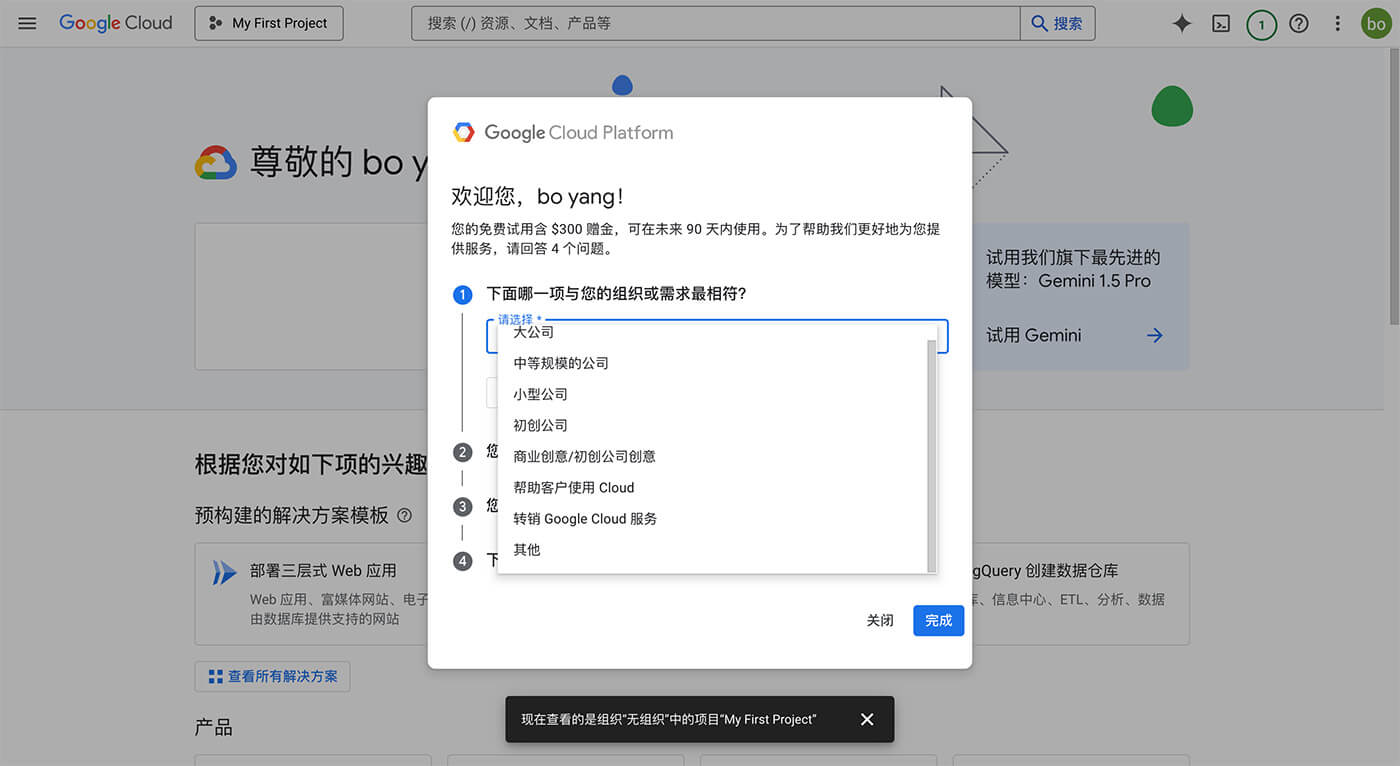This screenshot has width=1400, height=766.
Task: Click the Google Cloud logo
Action: [115, 23]
